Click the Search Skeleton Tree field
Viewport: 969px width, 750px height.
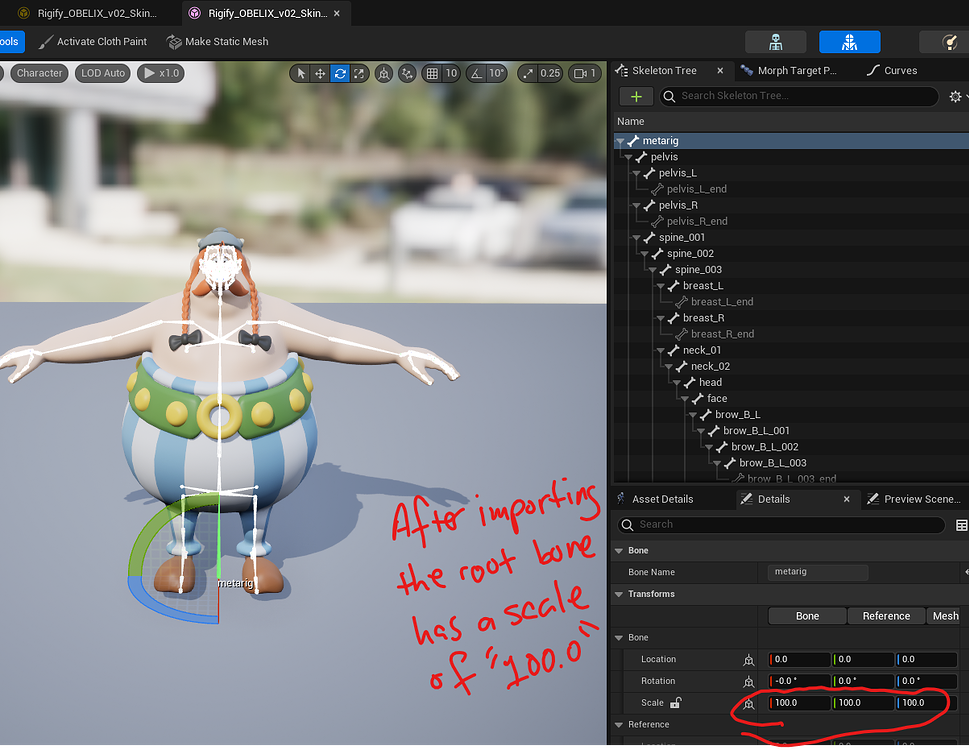tap(800, 96)
